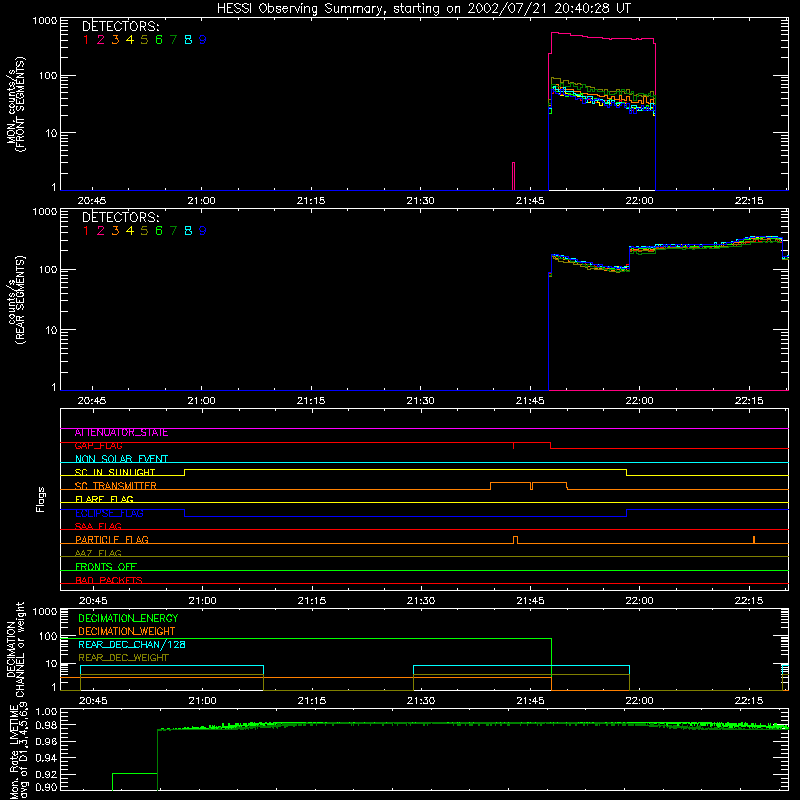
Task: Click the NON_SOLAR_EVENT flag label
Action: pyautogui.click(x=121, y=459)
